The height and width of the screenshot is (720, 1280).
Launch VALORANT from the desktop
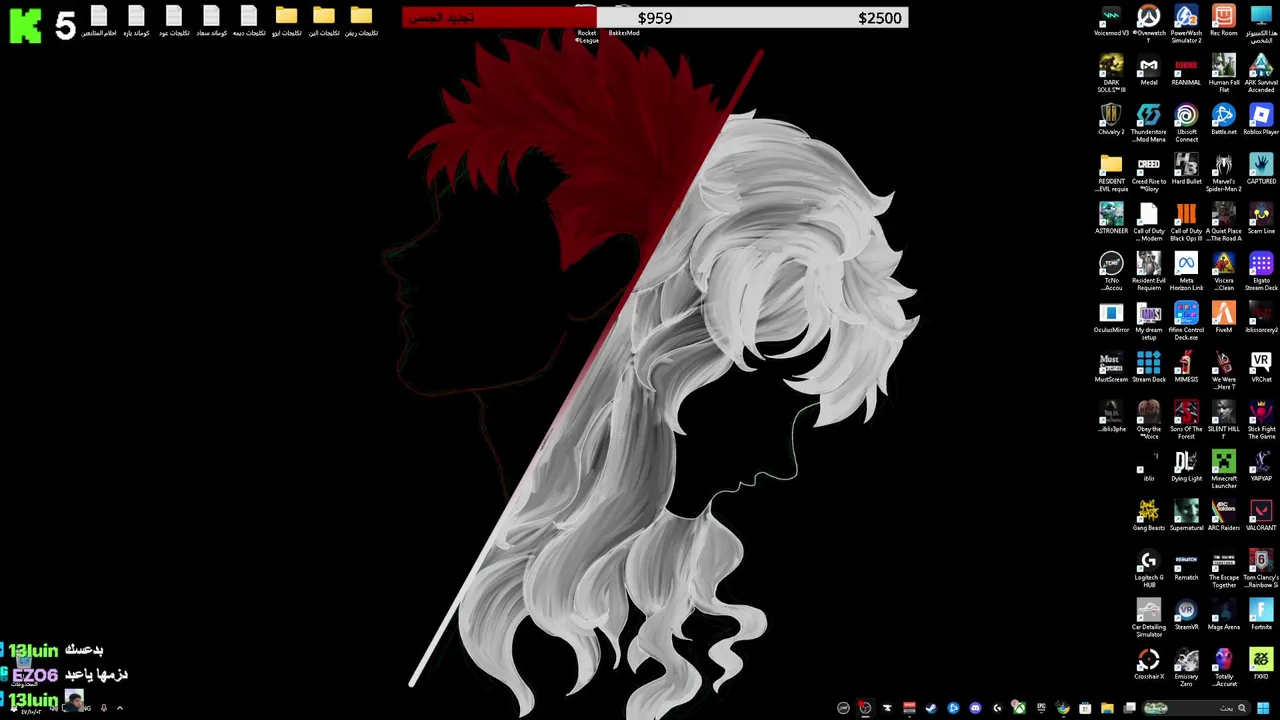1261,517
